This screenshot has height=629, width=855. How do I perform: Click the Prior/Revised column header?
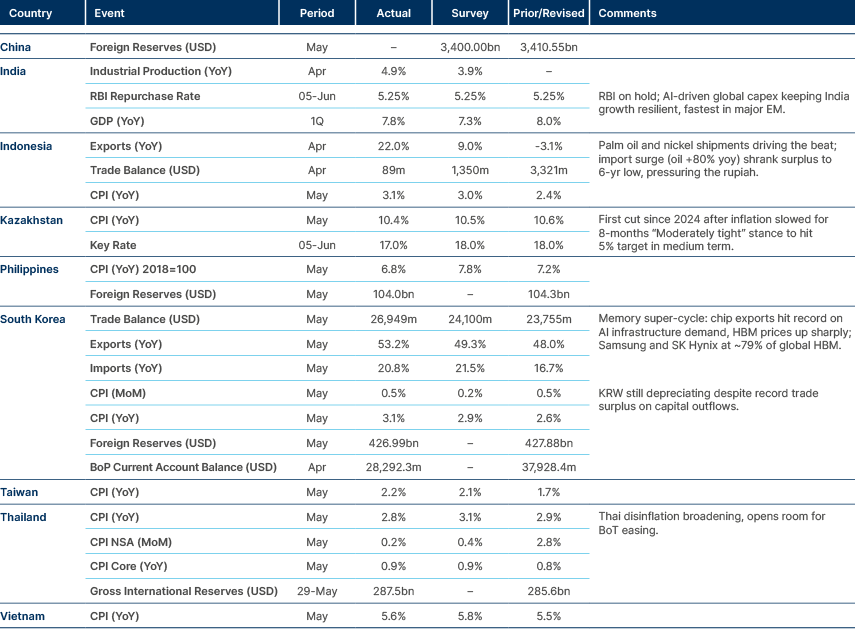(x=549, y=13)
